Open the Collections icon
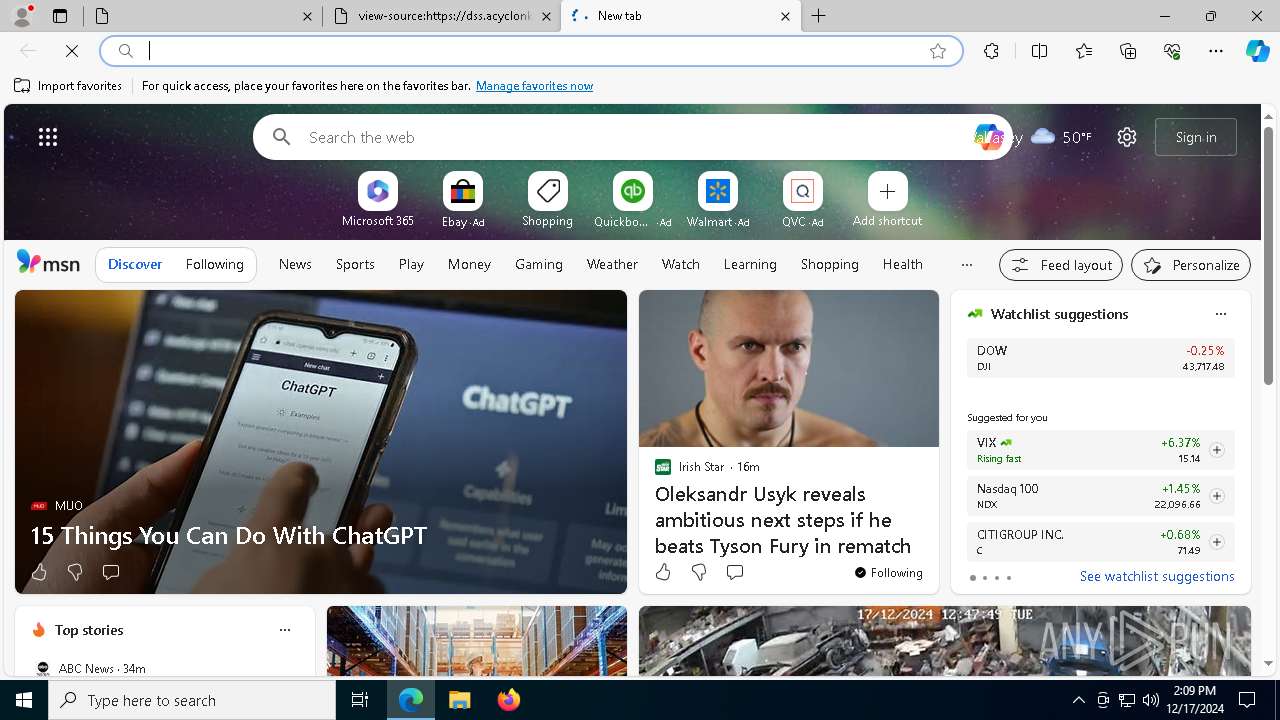The image size is (1280, 720). [x=1128, y=51]
